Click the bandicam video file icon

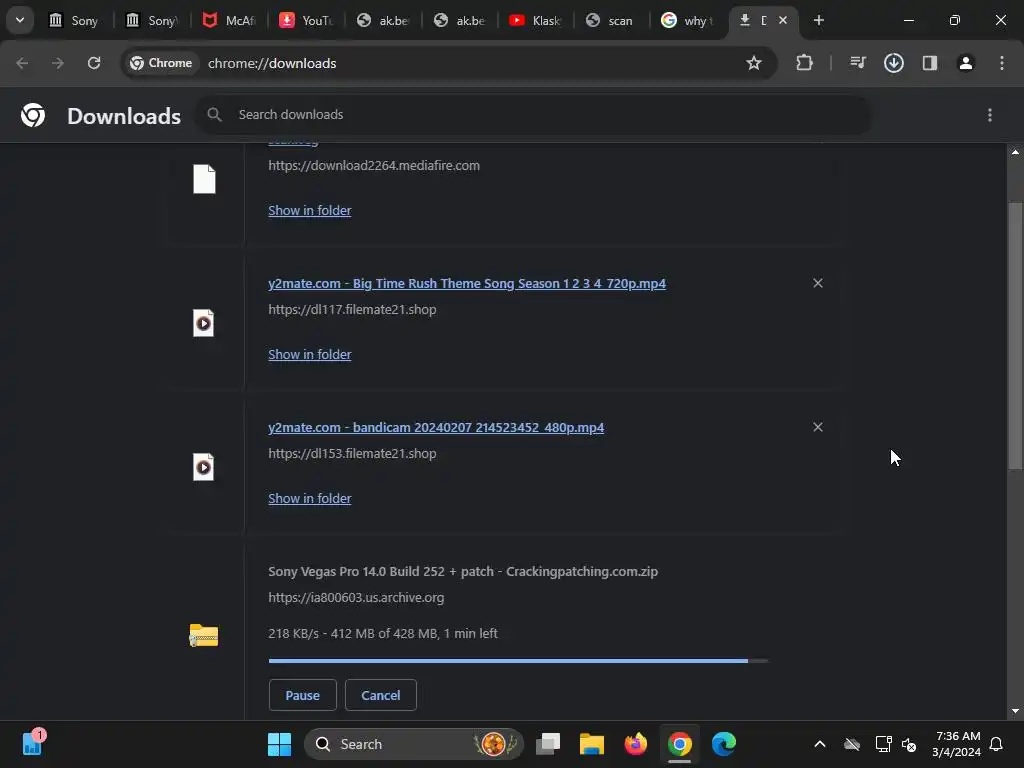pyautogui.click(x=204, y=467)
